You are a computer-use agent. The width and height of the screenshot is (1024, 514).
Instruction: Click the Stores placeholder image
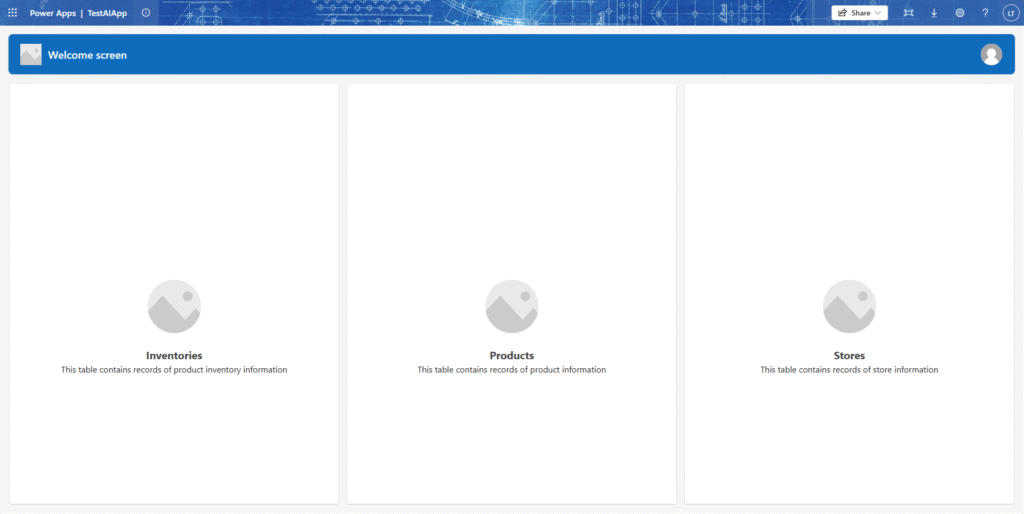coord(849,306)
